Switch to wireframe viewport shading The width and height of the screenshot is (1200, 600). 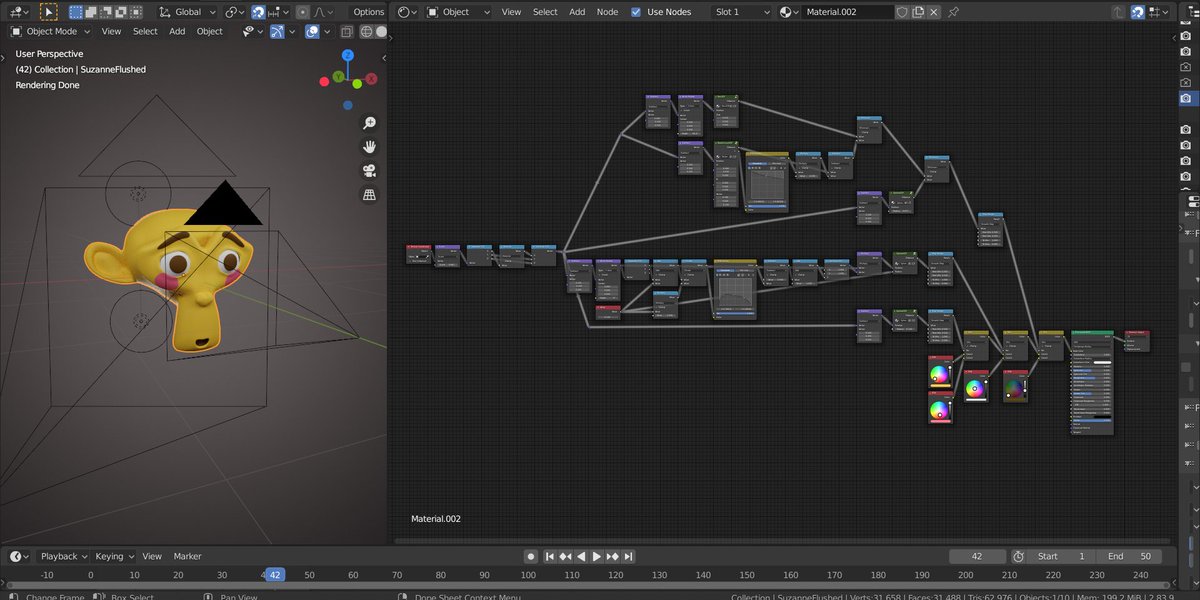coord(366,31)
